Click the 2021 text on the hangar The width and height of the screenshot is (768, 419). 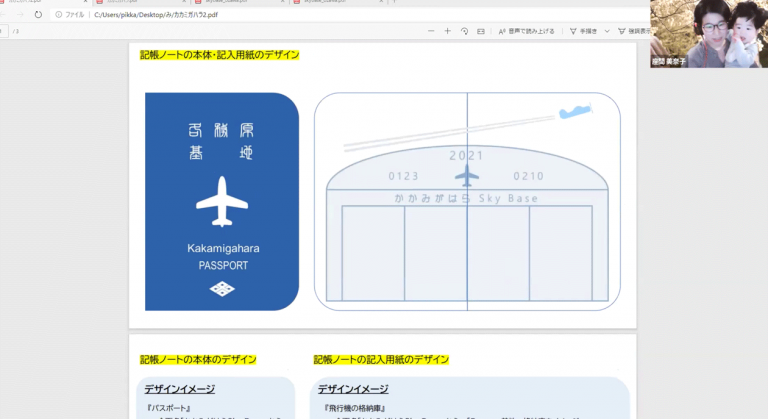[x=467, y=156]
